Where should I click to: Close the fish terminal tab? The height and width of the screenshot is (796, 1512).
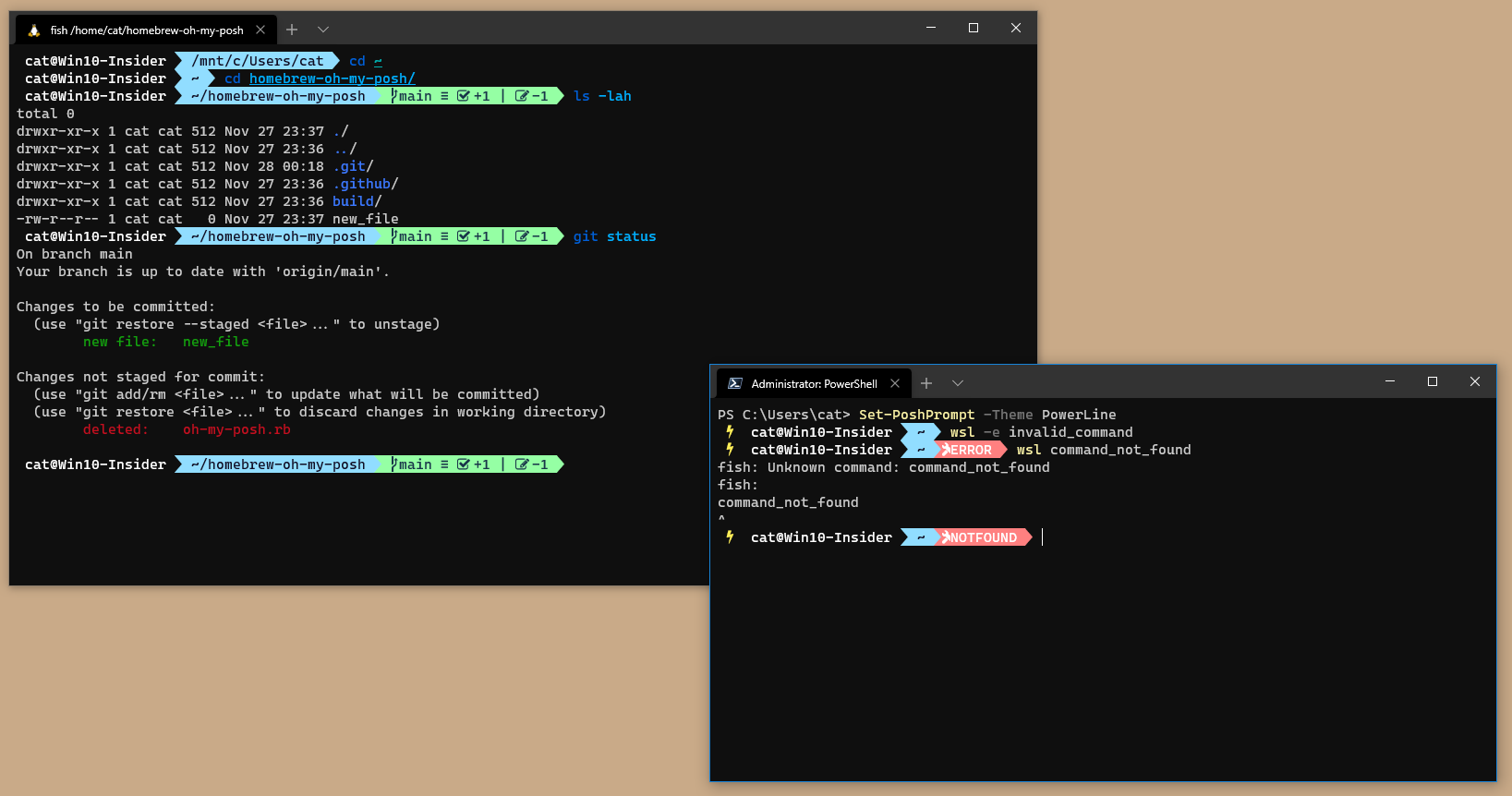pos(260,30)
